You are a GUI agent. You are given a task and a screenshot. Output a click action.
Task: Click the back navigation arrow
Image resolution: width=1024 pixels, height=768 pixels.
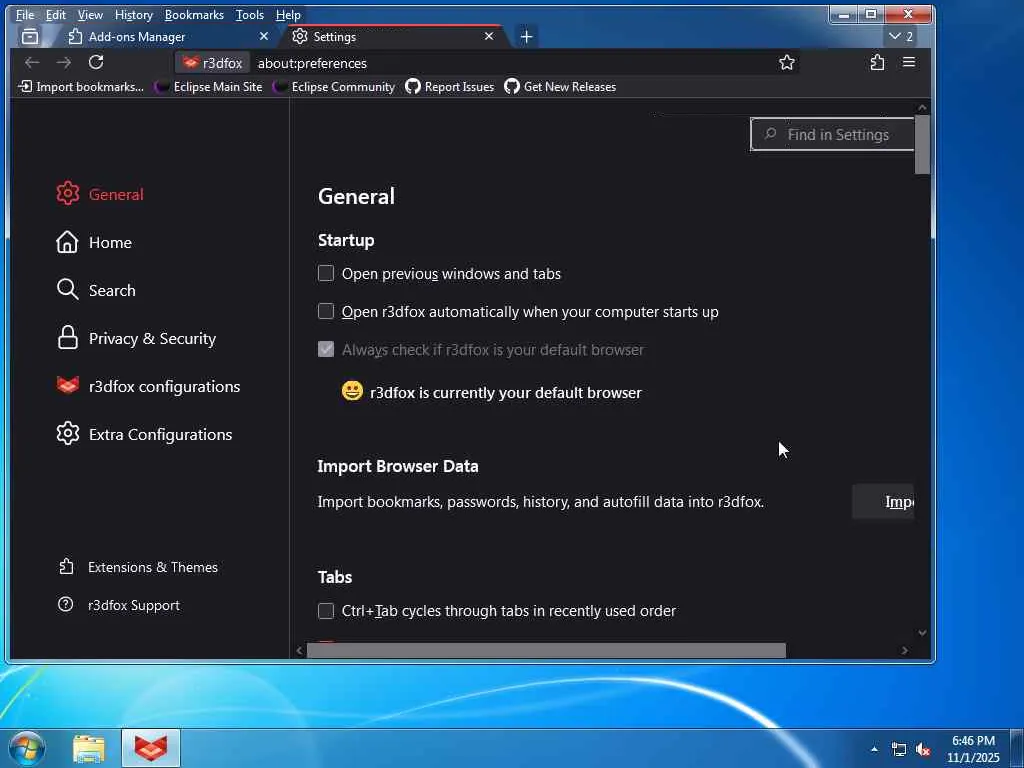pos(32,62)
